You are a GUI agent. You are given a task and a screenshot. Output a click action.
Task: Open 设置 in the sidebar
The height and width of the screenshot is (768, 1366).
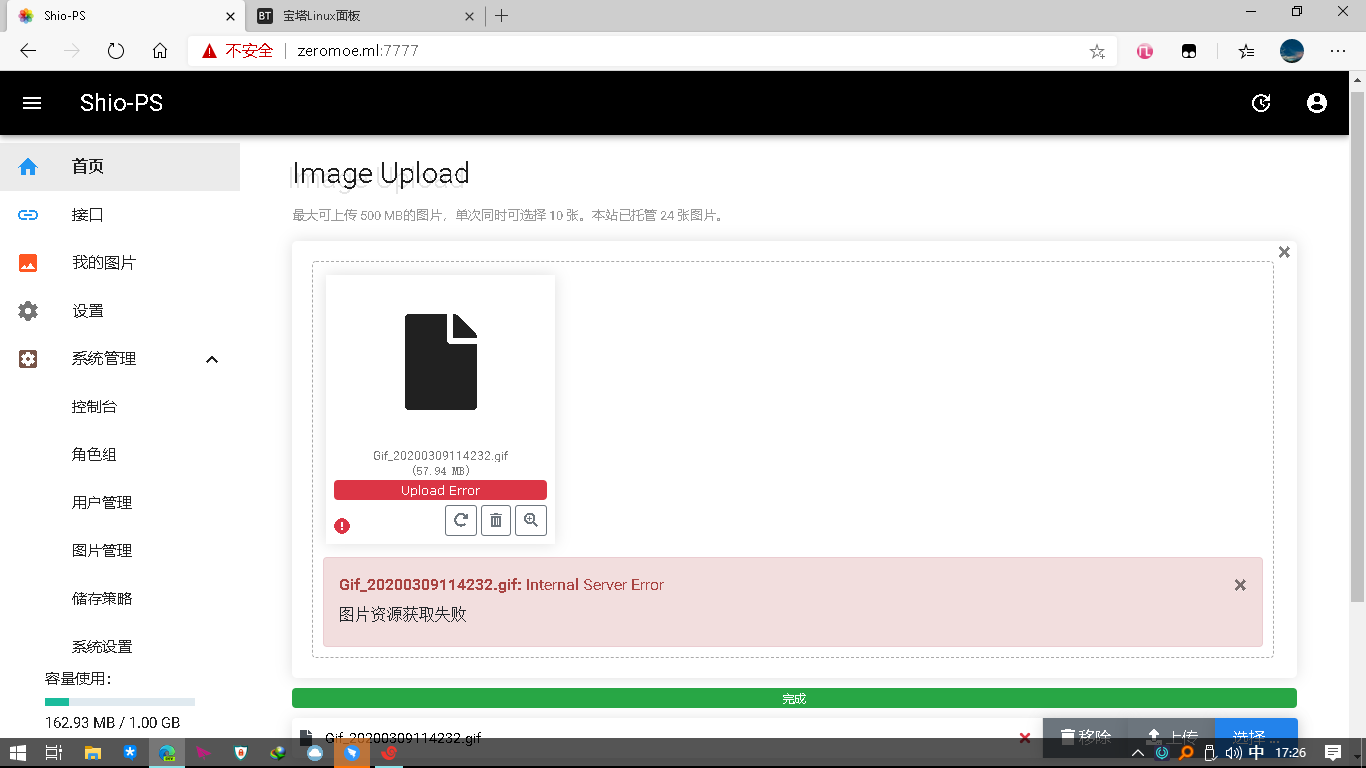120,311
